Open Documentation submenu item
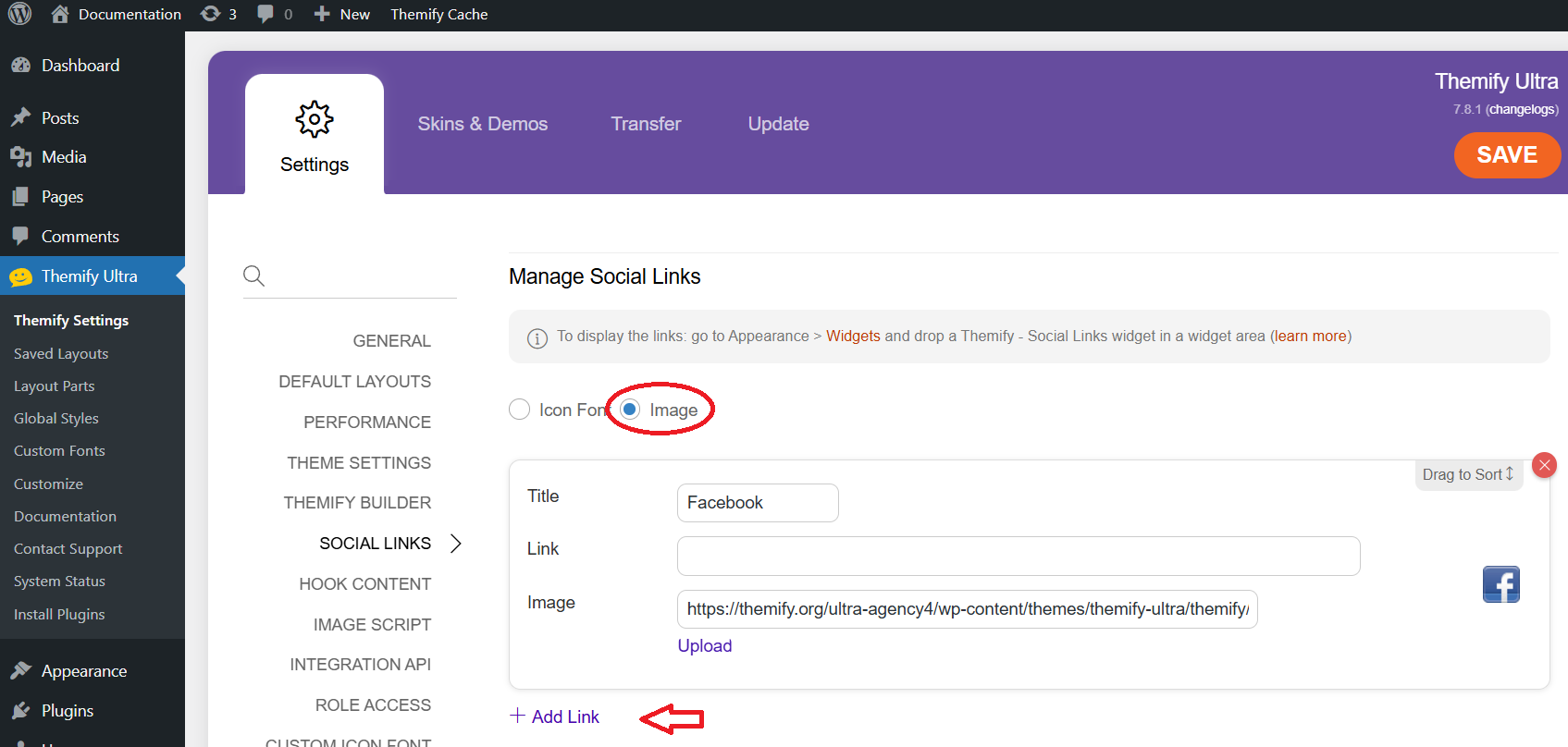Viewport: 1568px width, 747px height. pos(65,517)
